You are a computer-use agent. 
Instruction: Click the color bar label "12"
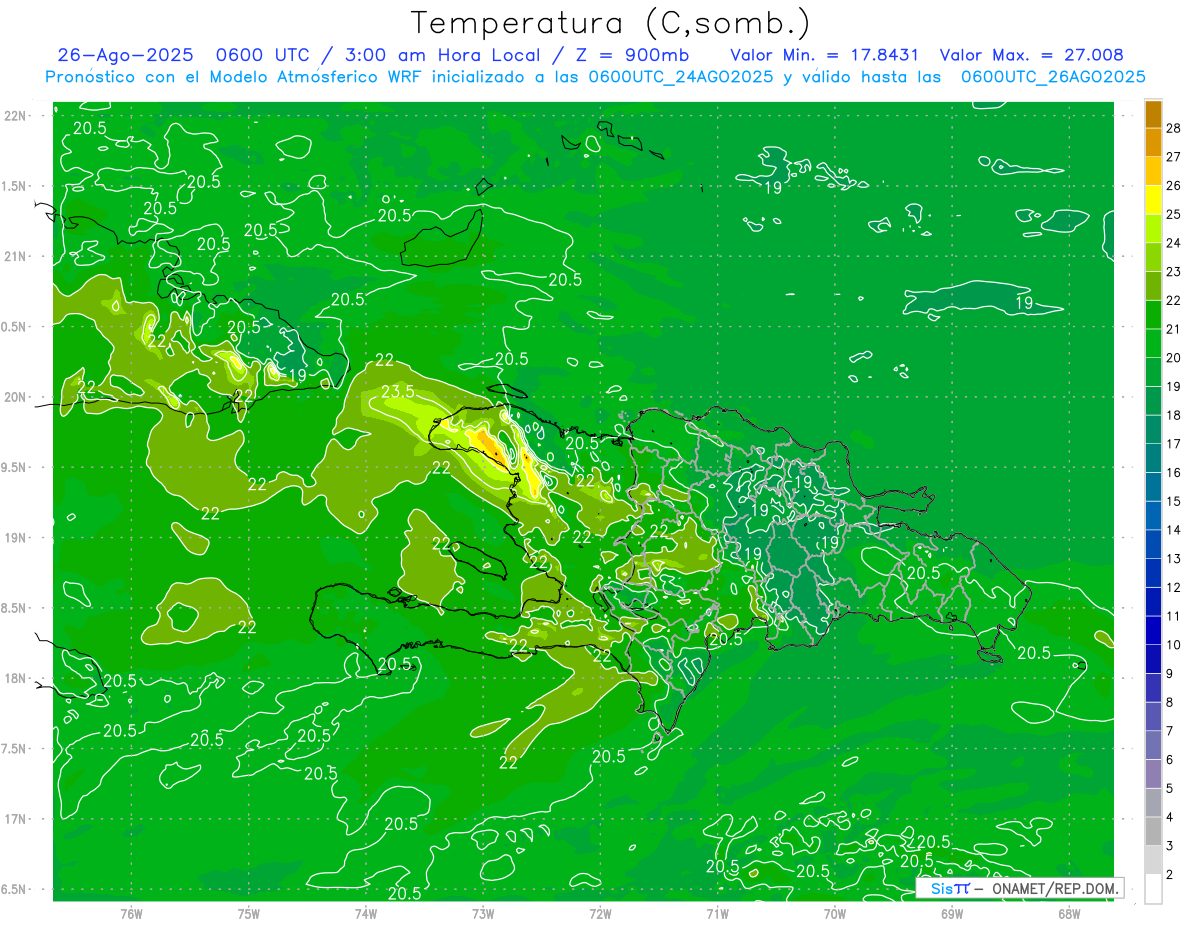tap(1174, 588)
